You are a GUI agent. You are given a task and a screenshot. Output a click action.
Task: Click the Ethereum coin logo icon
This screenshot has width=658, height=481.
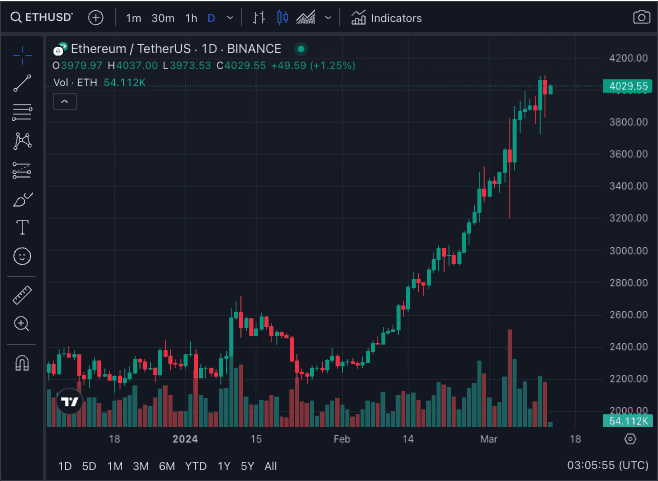pyautogui.click(x=60, y=49)
